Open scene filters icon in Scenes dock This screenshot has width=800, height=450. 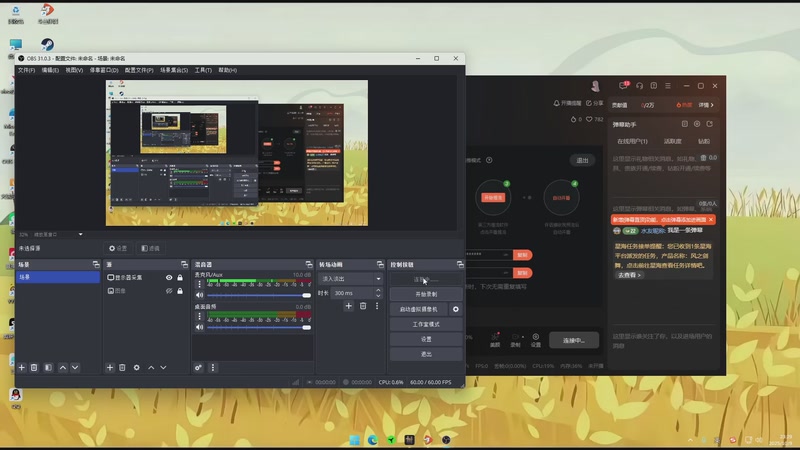click(48, 367)
